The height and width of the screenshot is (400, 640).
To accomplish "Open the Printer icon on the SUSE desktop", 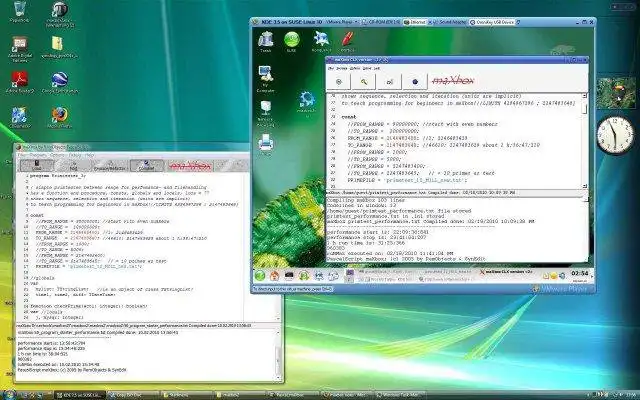I will click(x=266, y=145).
